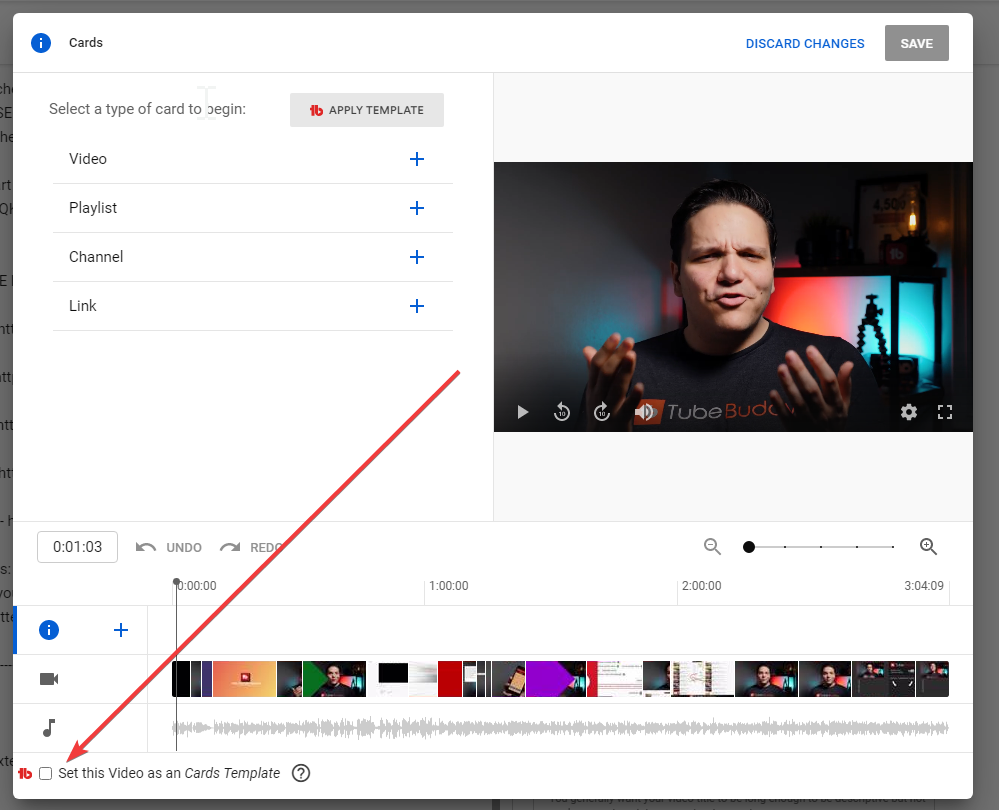This screenshot has height=810, width=999.
Task: Skip forward 10 seconds in preview
Action: tap(602, 412)
